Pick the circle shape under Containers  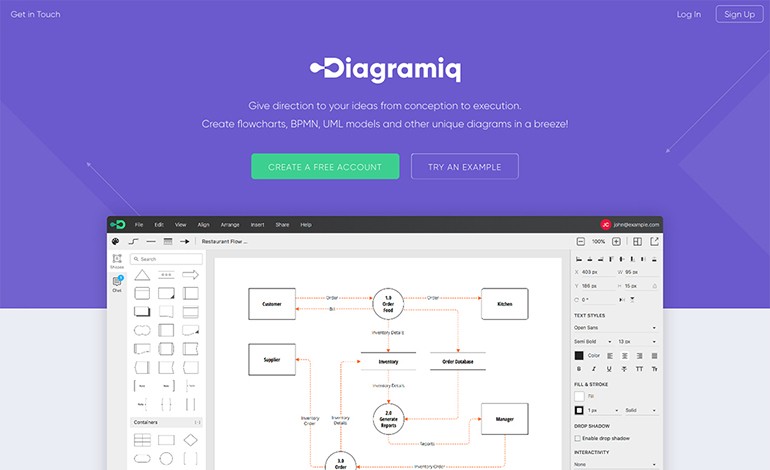tap(166, 458)
